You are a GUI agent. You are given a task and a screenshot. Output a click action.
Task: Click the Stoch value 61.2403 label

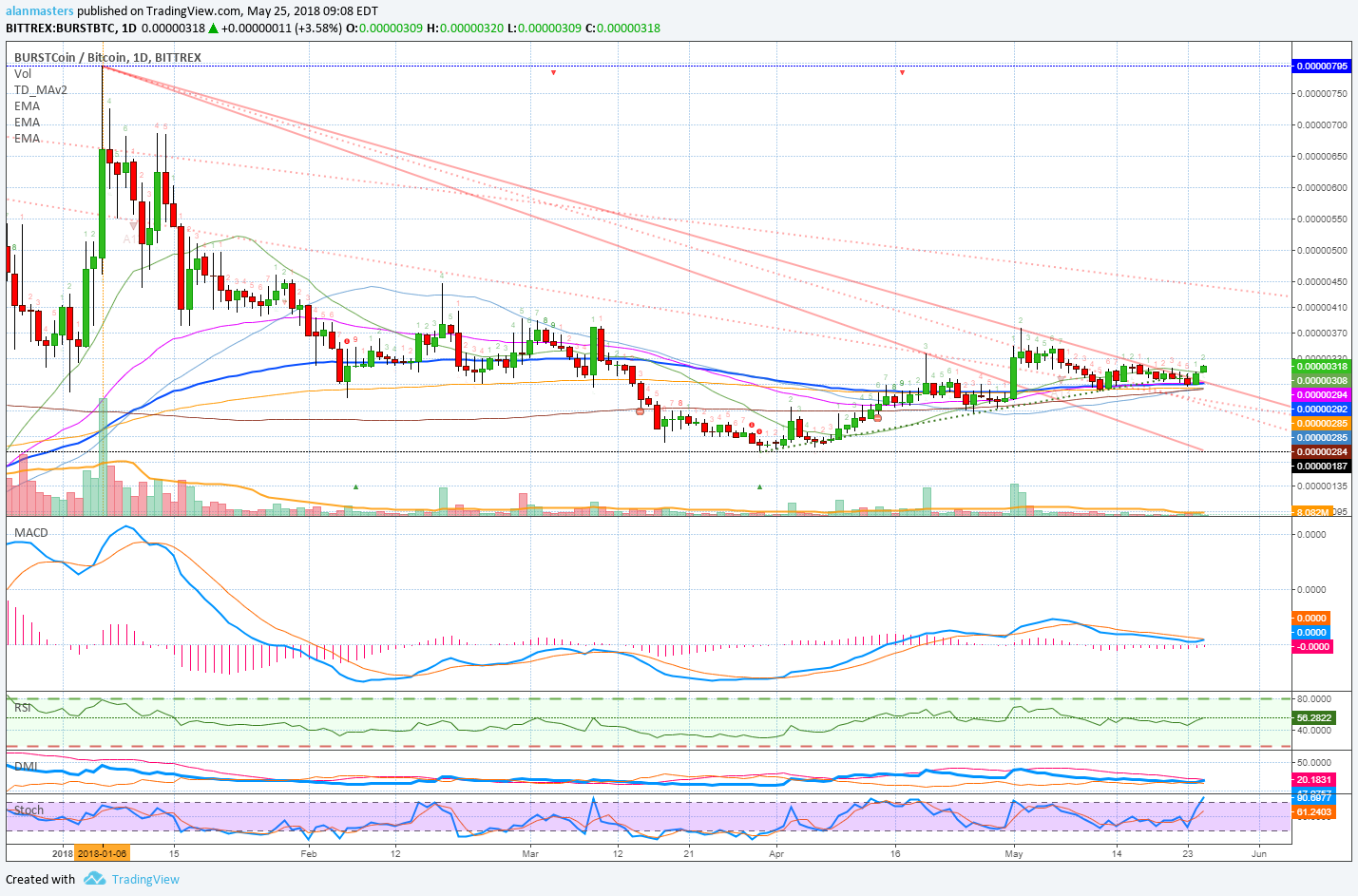pos(1315,812)
